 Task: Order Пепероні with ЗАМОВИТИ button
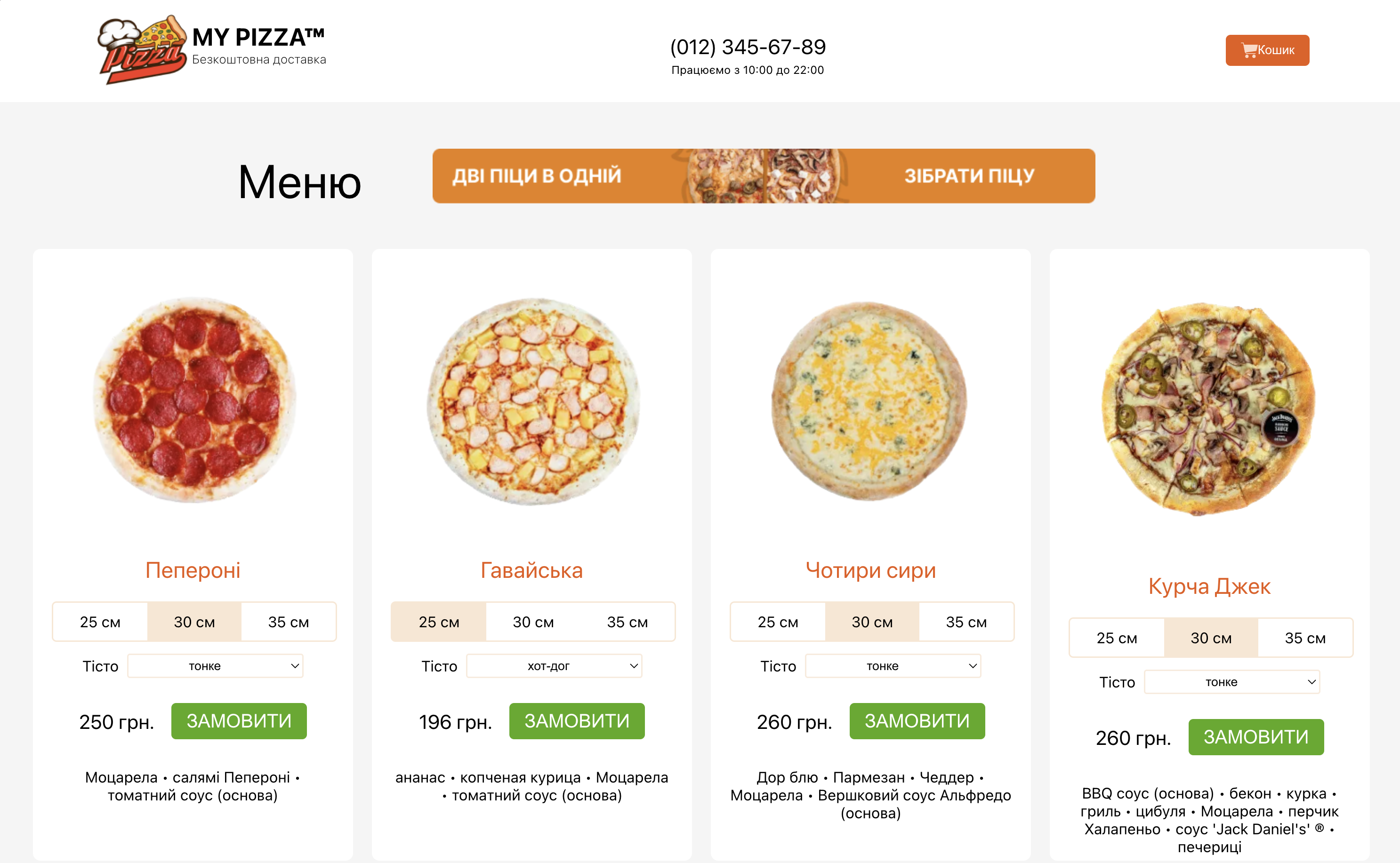(239, 721)
